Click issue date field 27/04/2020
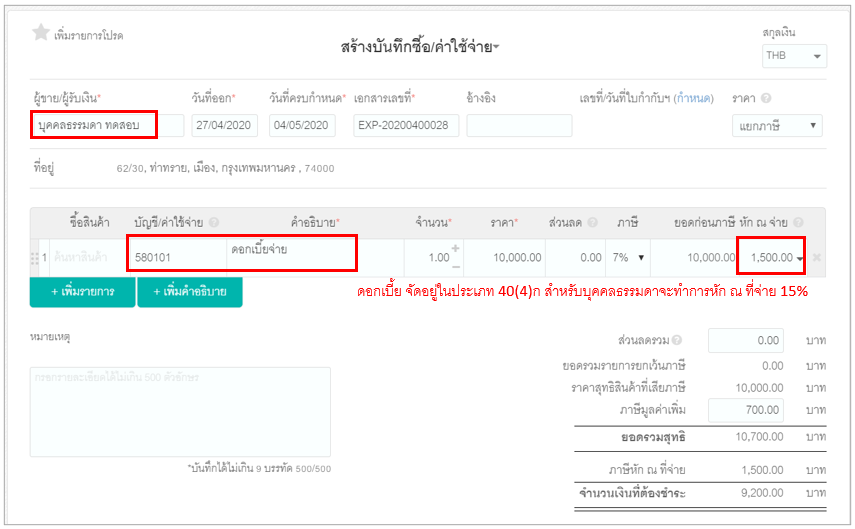Viewport: 855px width, 529px height. pyautogui.click(x=224, y=125)
